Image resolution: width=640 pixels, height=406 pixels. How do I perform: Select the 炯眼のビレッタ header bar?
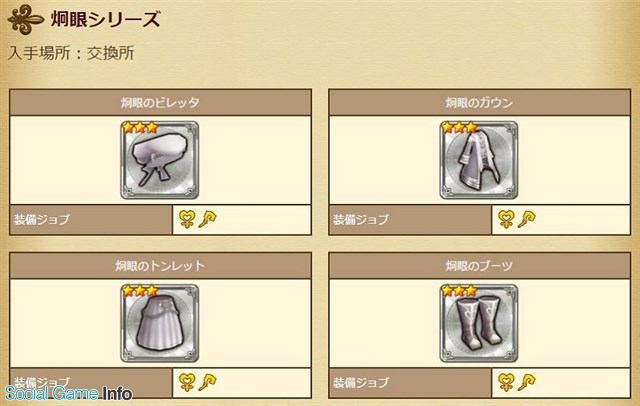160,102
